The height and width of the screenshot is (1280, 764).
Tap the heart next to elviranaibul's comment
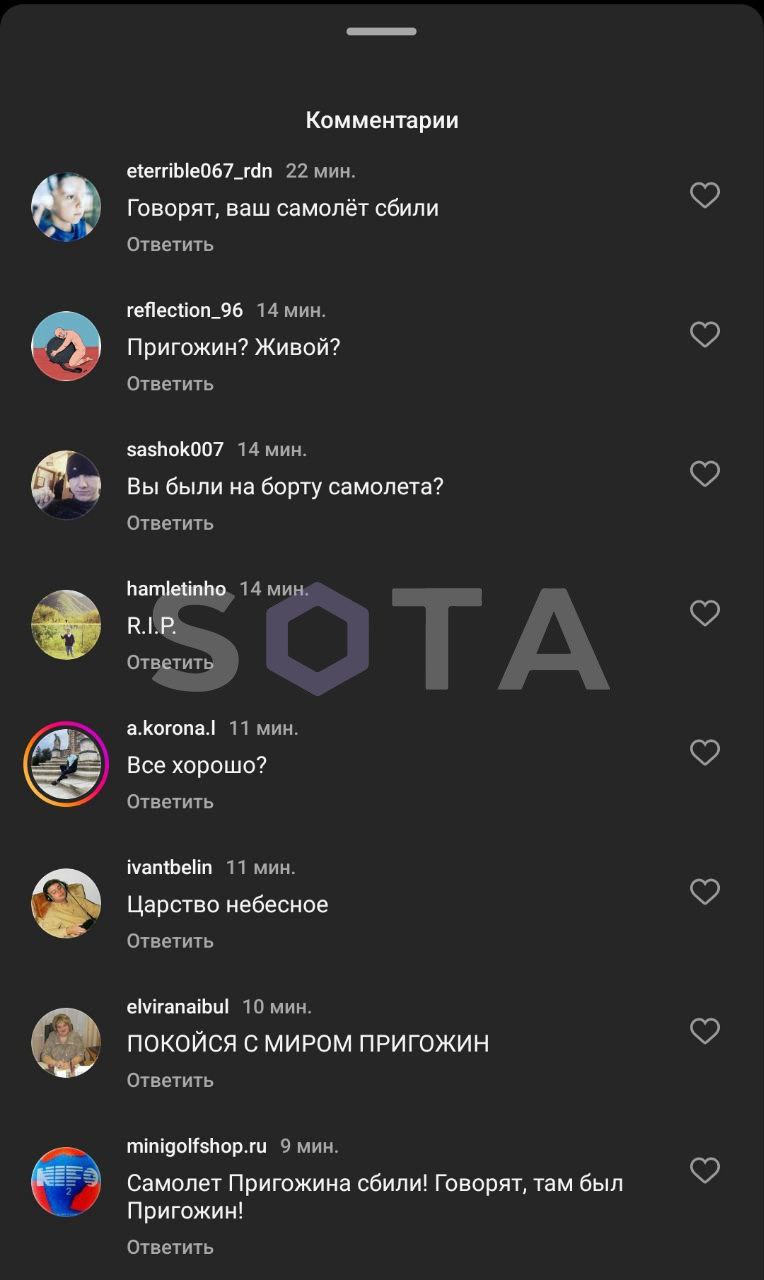pyautogui.click(x=705, y=1030)
